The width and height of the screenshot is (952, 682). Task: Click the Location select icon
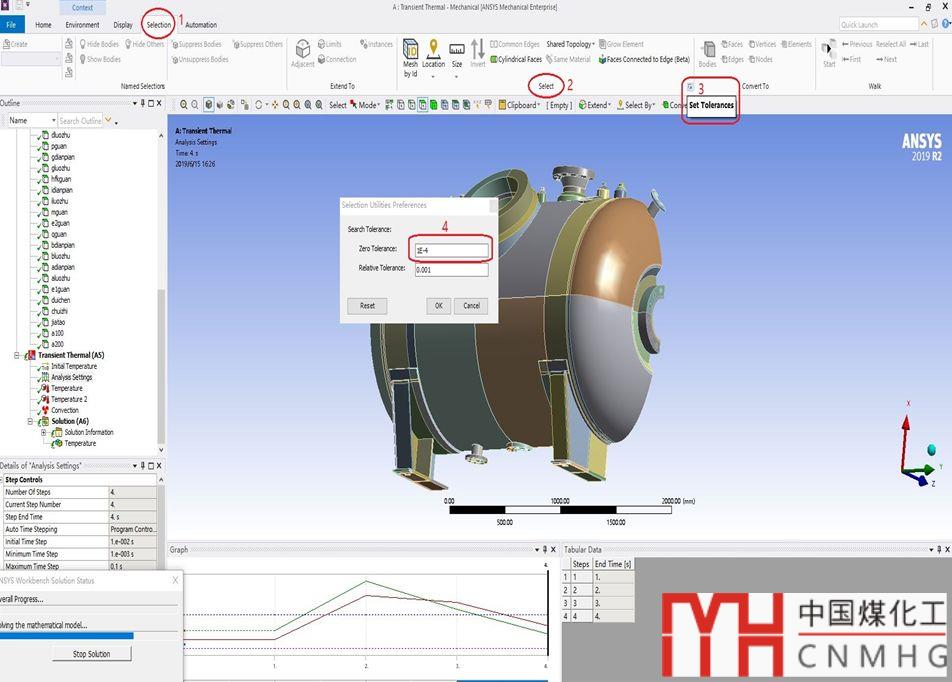point(433,54)
